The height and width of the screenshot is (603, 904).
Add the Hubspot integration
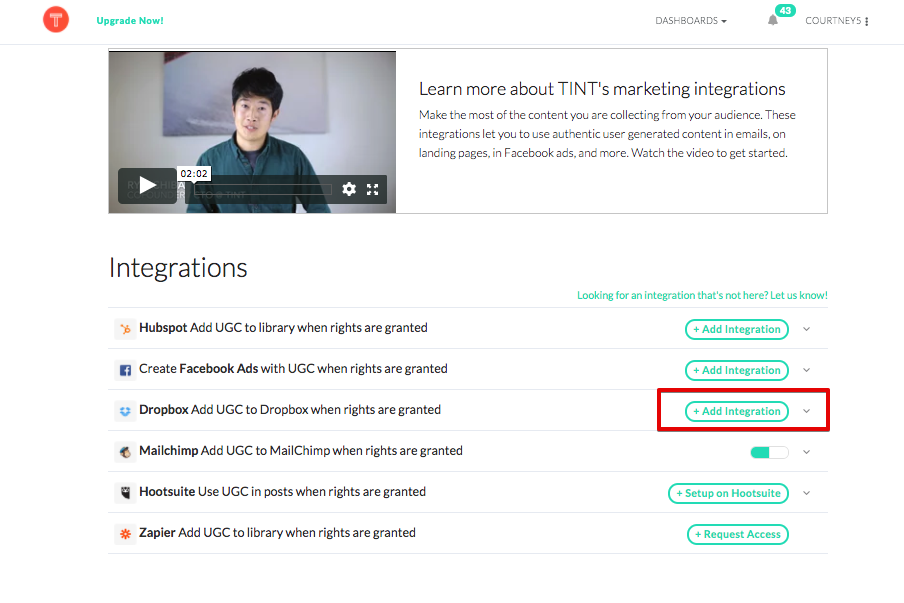pyautogui.click(x=736, y=329)
